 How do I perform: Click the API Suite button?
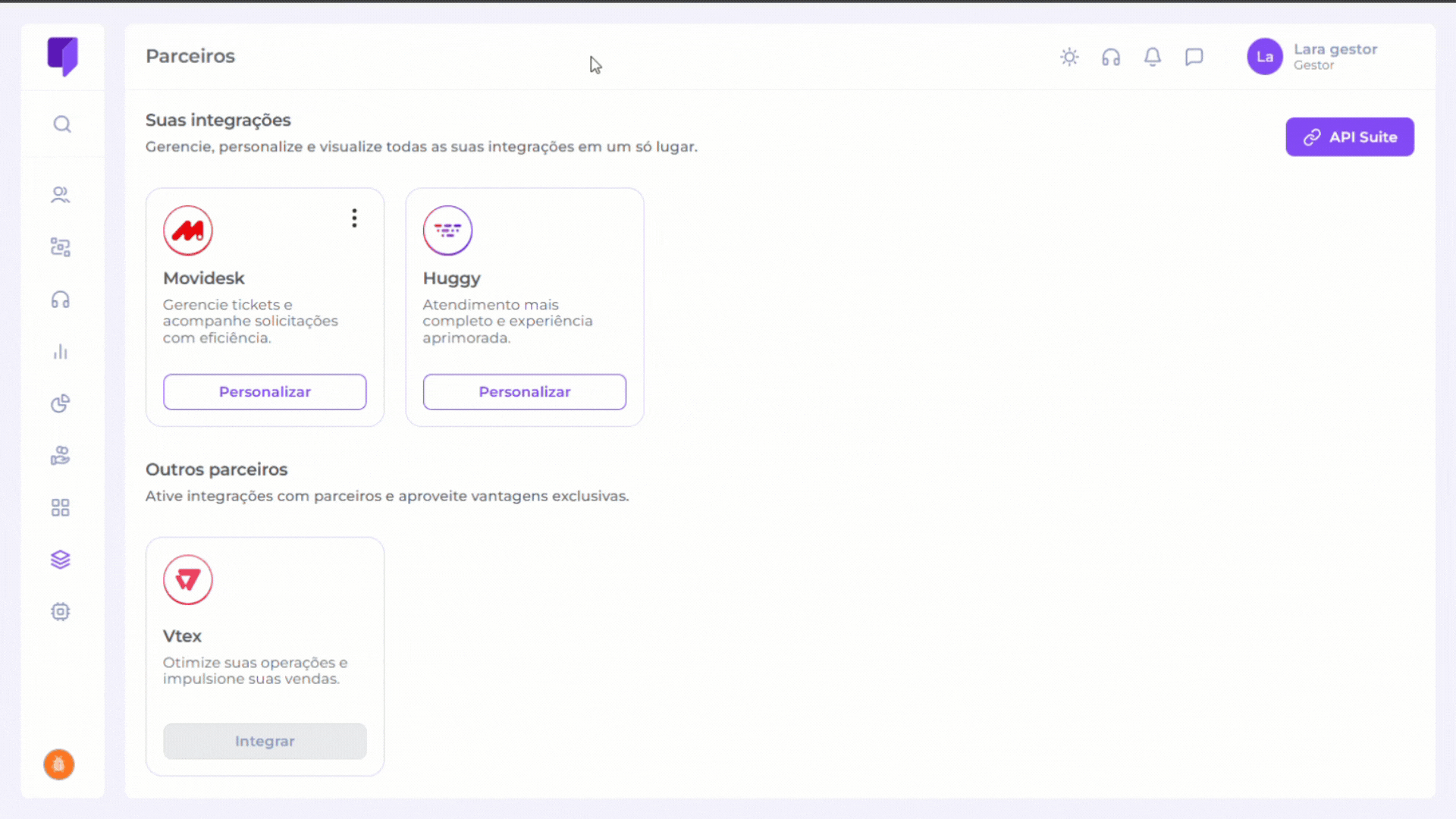pyautogui.click(x=1350, y=137)
